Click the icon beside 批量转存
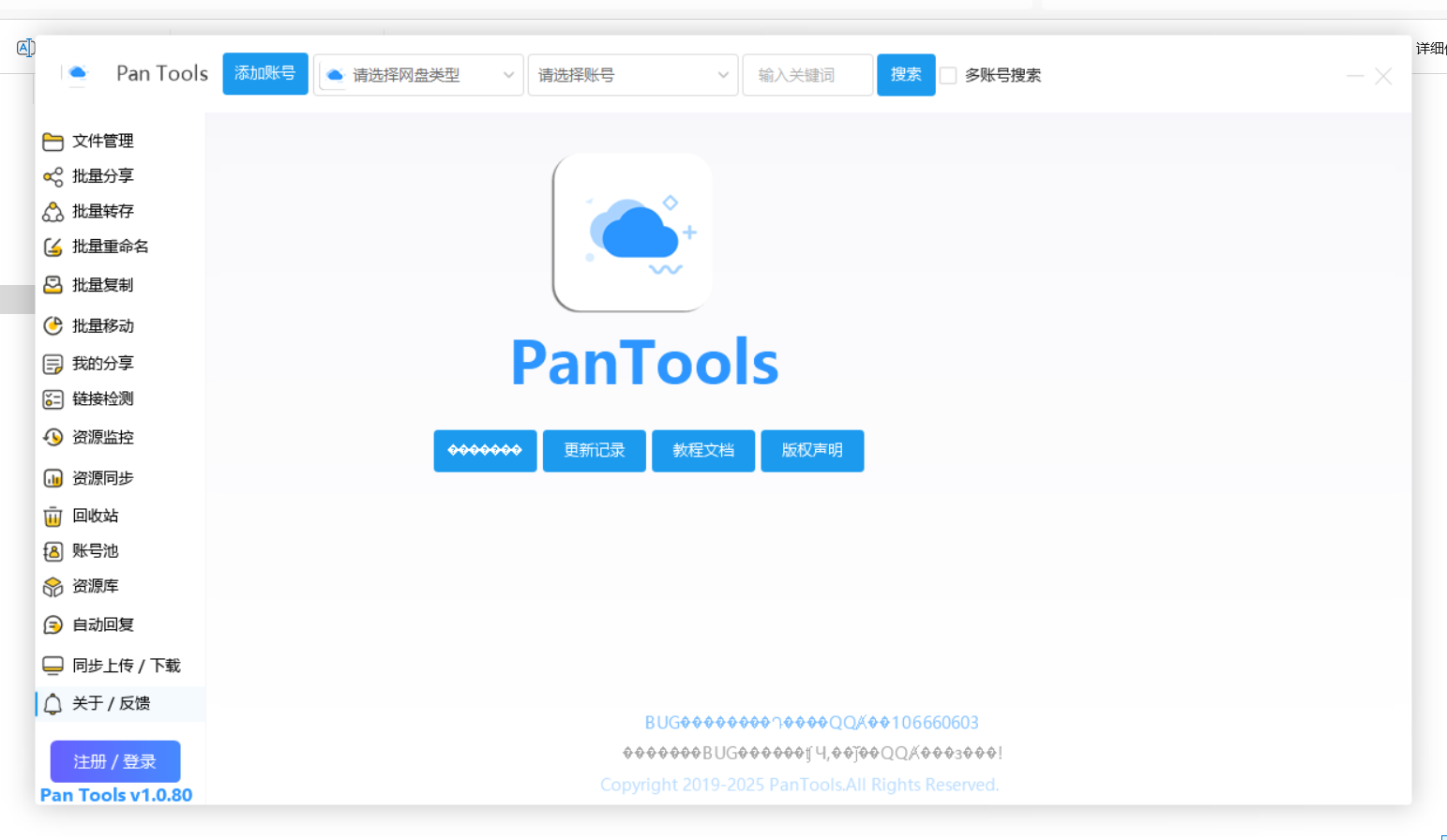Screen dimensions: 1447x840 point(53,212)
